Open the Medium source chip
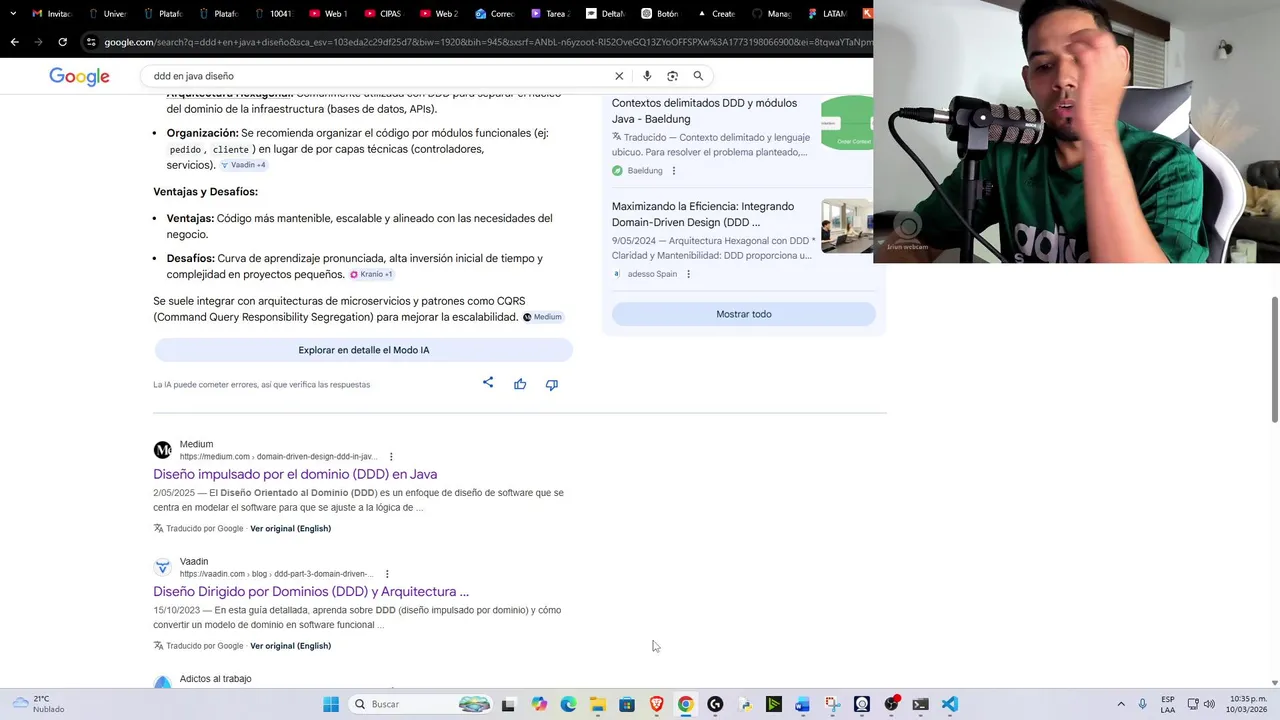The height and width of the screenshot is (720, 1280). [543, 317]
